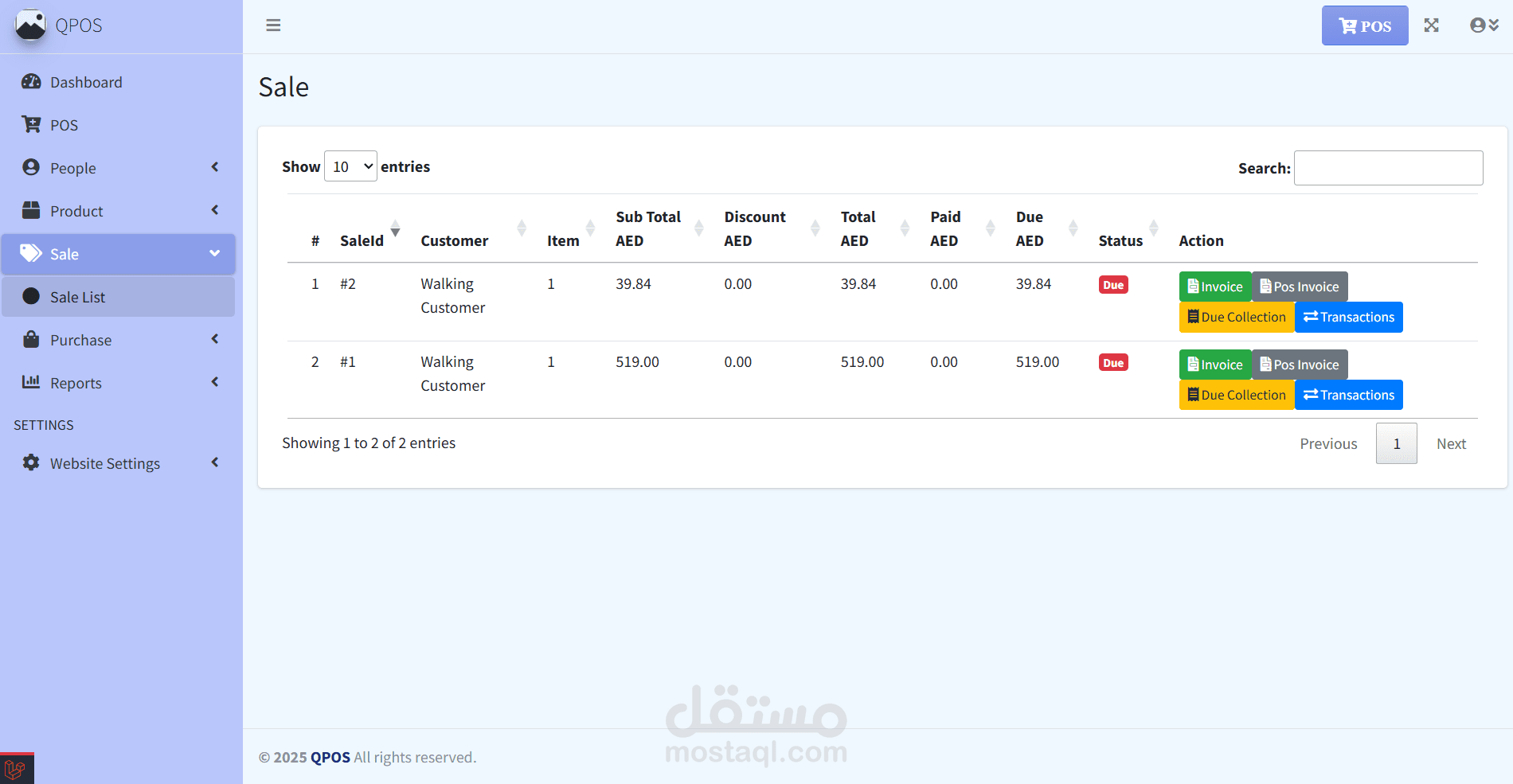Viewport: 1513px width, 784px height.
Task: Click the Previous pagination link
Action: [1328, 443]
